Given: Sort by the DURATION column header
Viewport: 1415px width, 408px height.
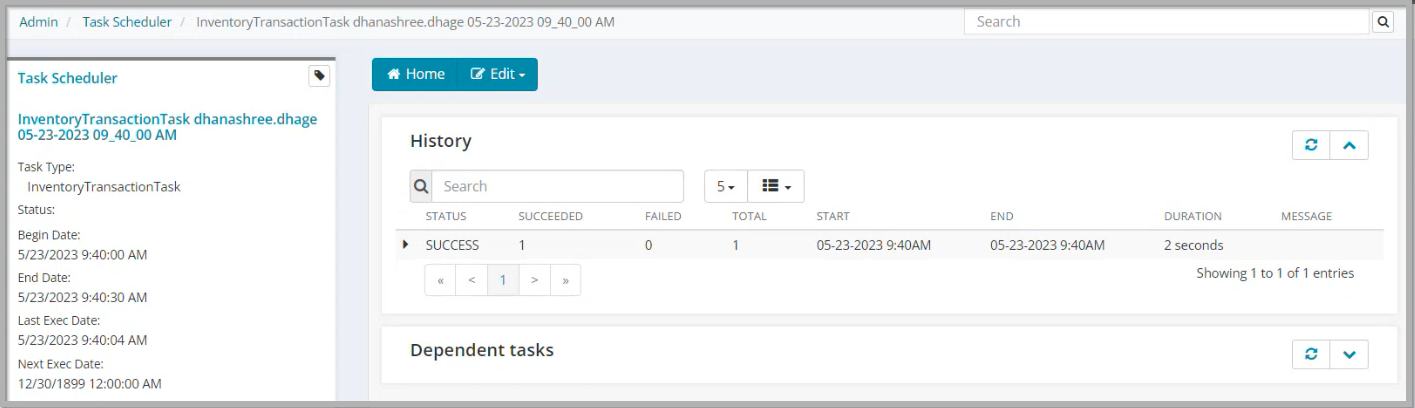Looking at the screenshot, I should [1193, 216].
